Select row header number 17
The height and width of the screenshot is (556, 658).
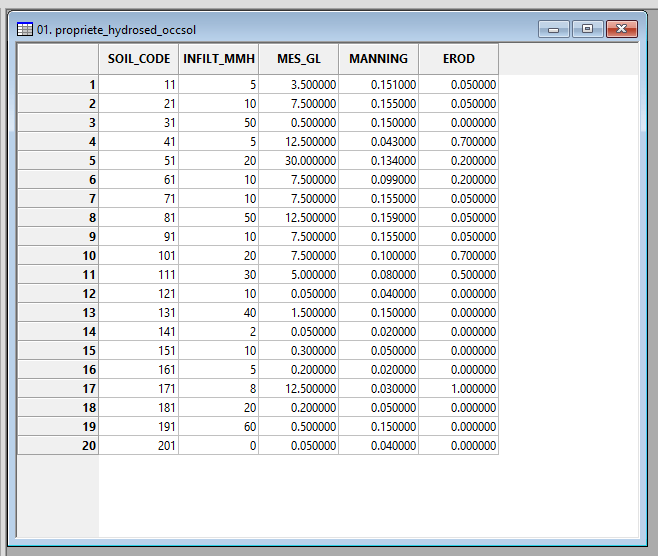[58, 389]
